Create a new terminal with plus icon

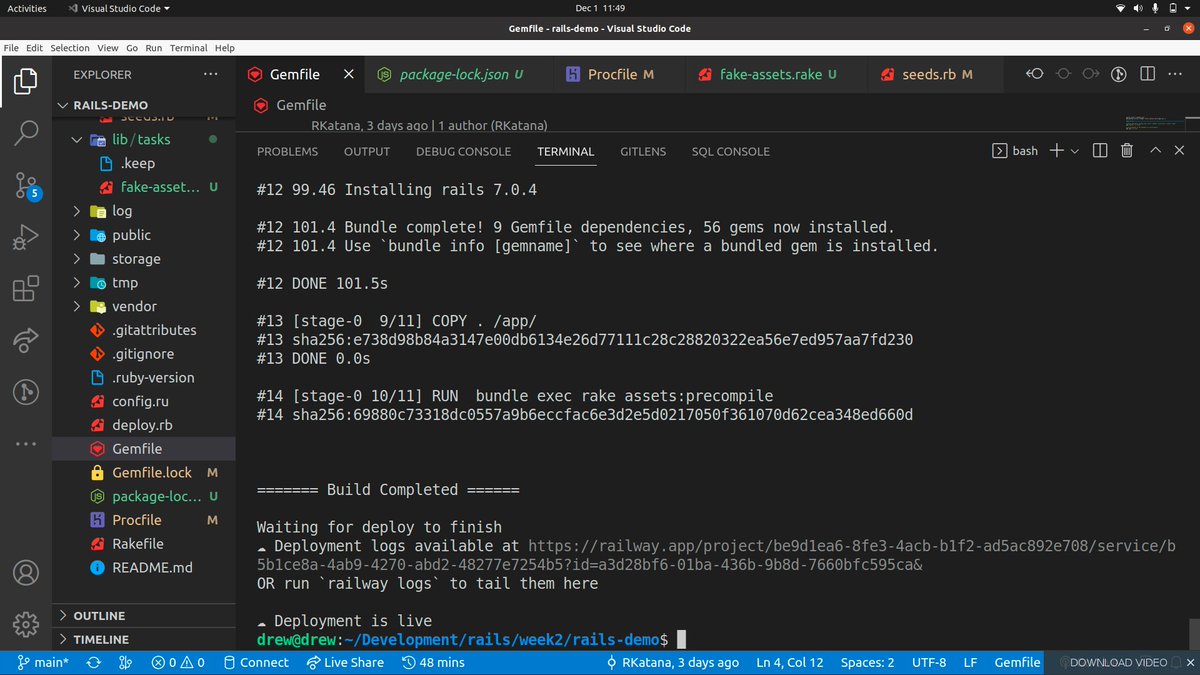tap(1056, 151)
